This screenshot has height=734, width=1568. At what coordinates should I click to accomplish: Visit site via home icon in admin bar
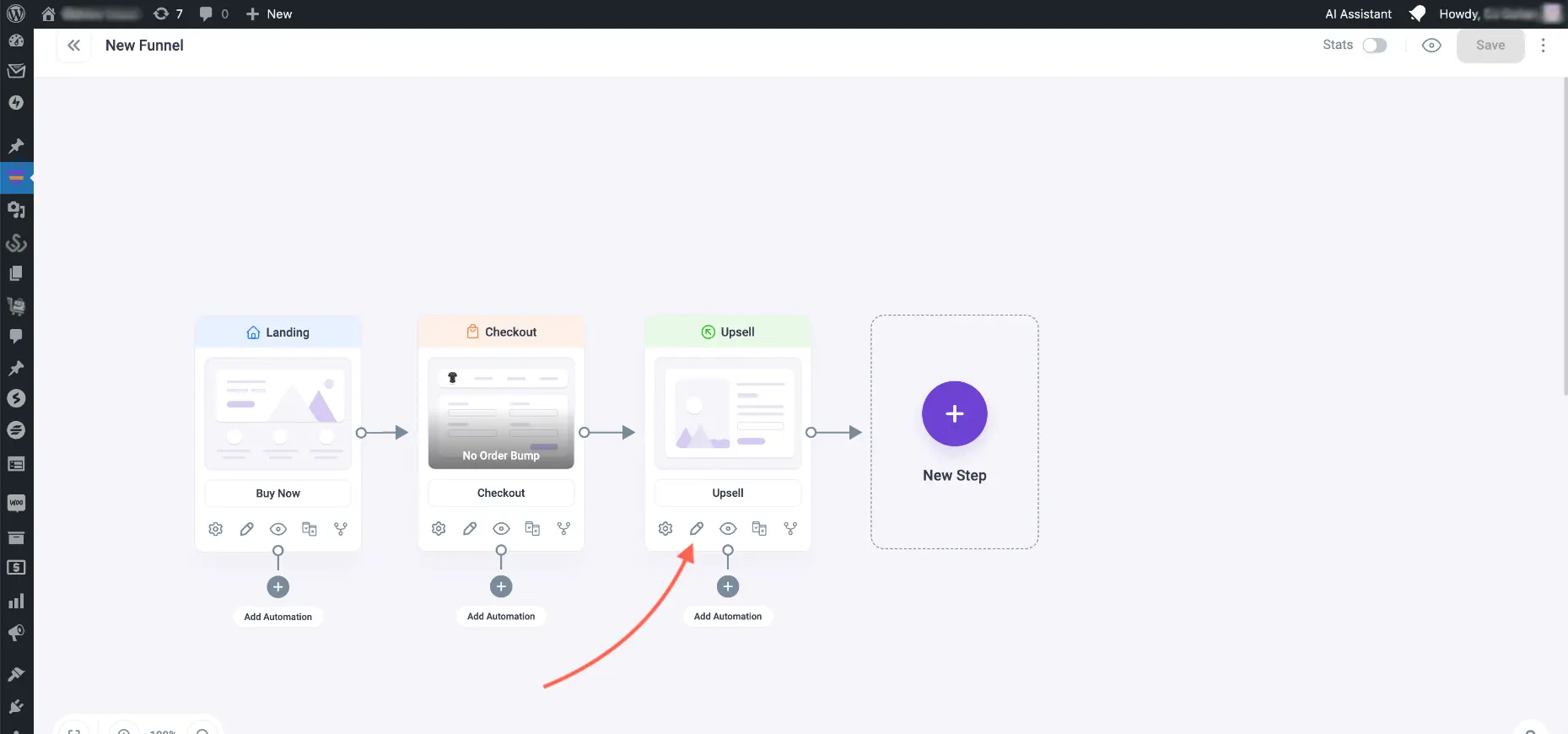48,13
